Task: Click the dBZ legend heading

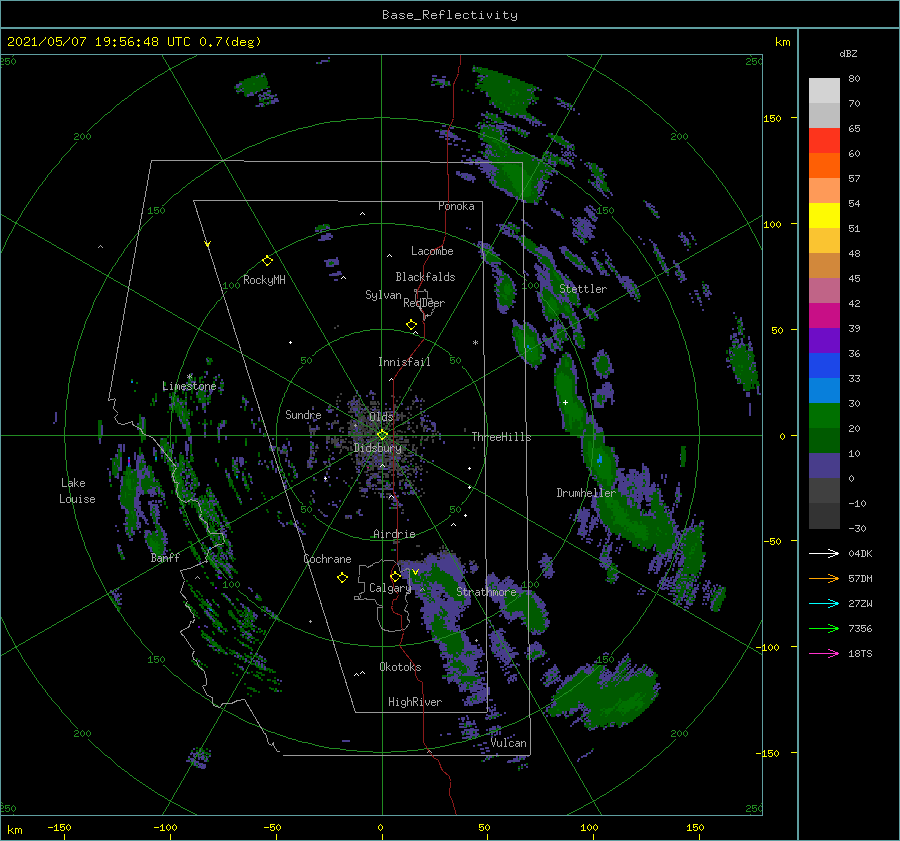Action: tap(848, 54)
